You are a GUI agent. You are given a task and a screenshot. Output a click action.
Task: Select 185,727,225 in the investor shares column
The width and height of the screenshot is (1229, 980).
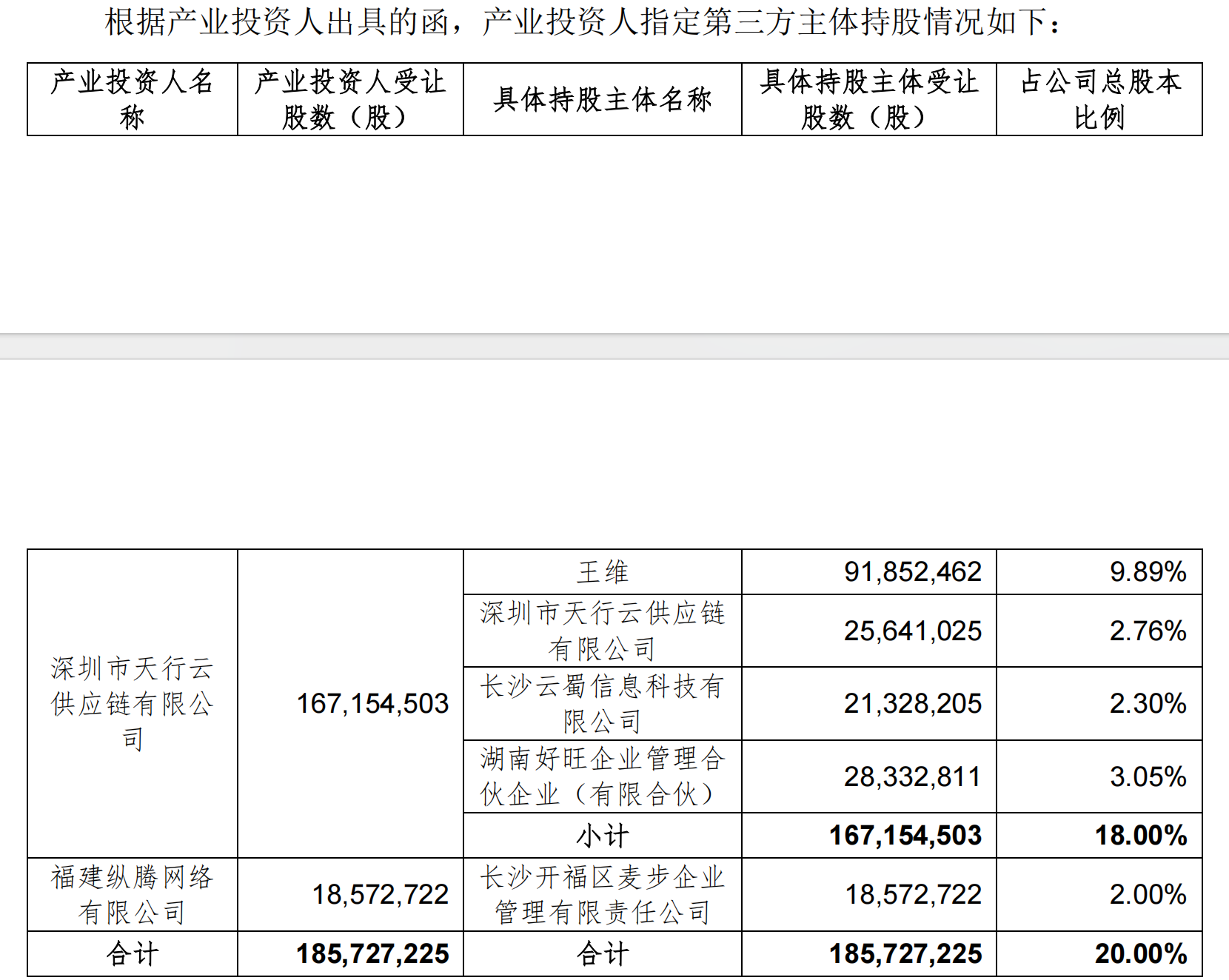tap(372, 953)
